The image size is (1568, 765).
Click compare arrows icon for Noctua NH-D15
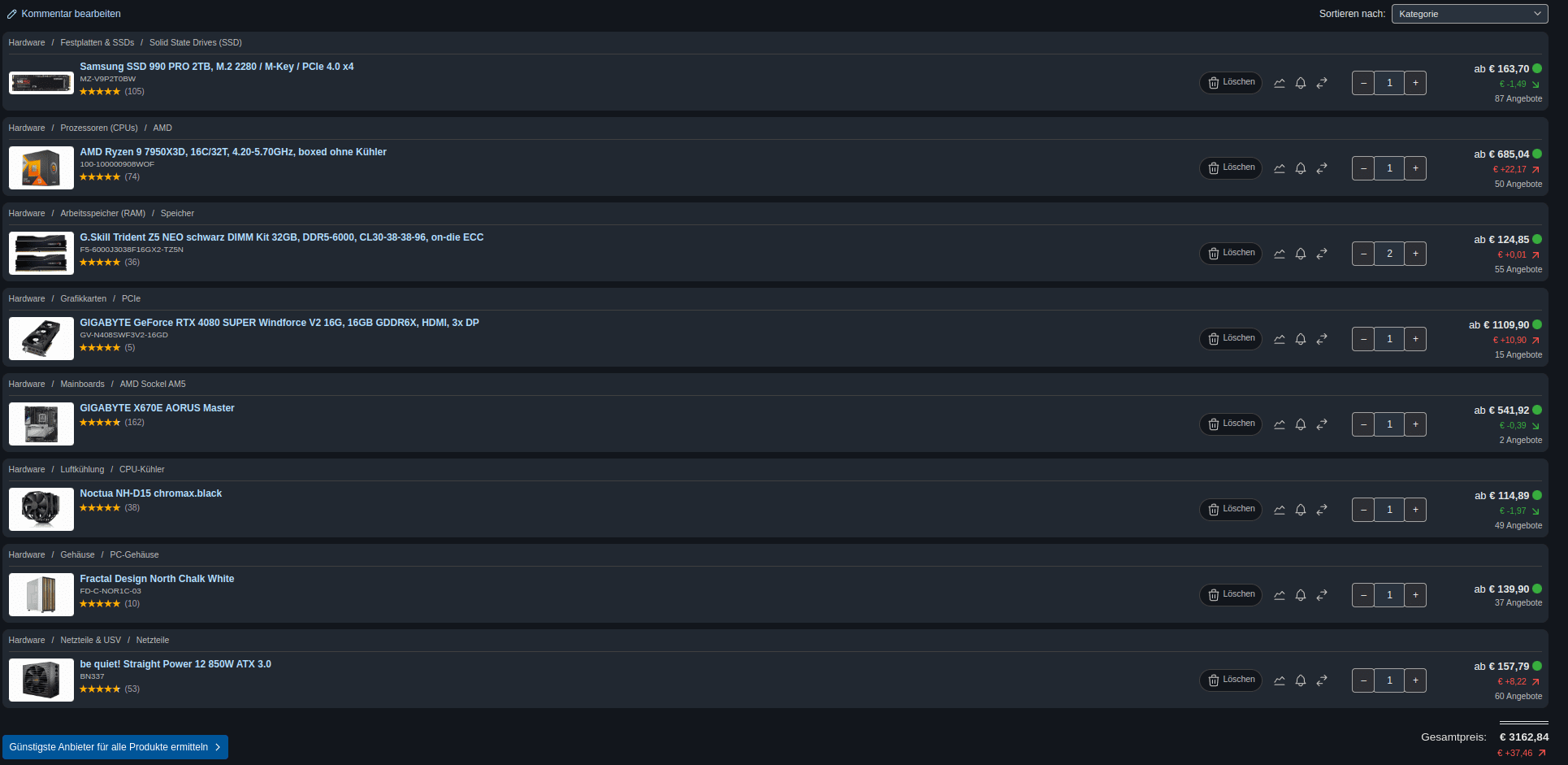pyautogui.click(x=1322, y=510)
